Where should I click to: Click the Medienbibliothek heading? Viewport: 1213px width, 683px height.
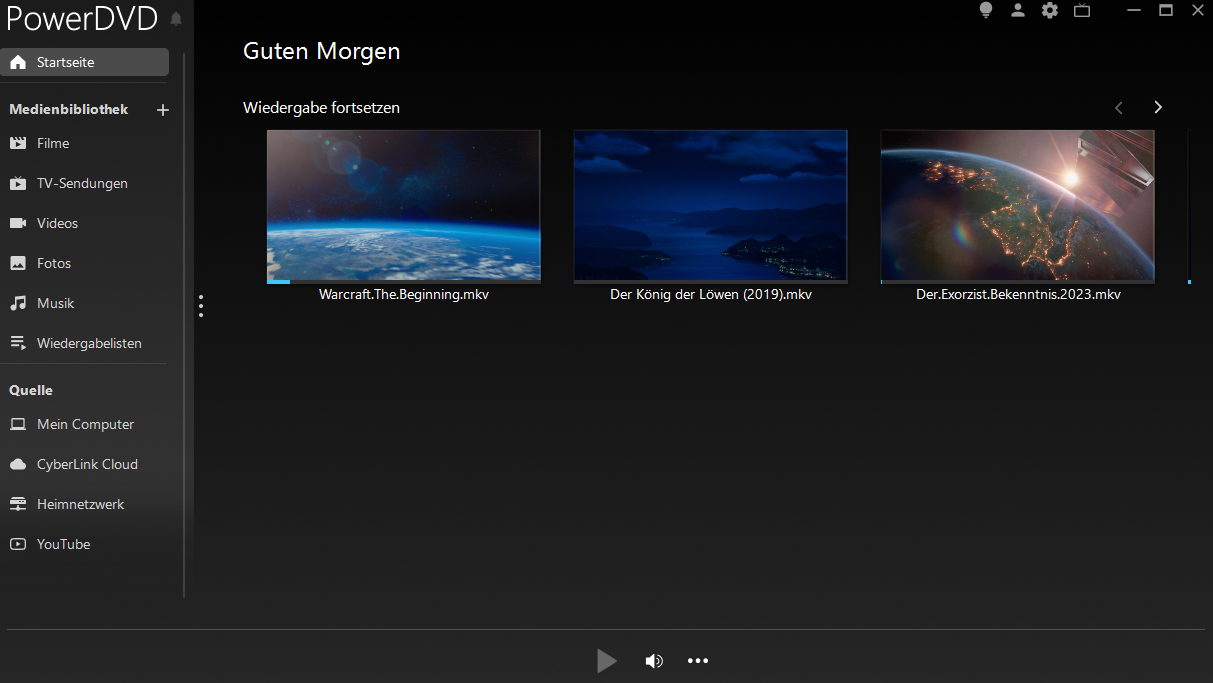tap(69, 109)
